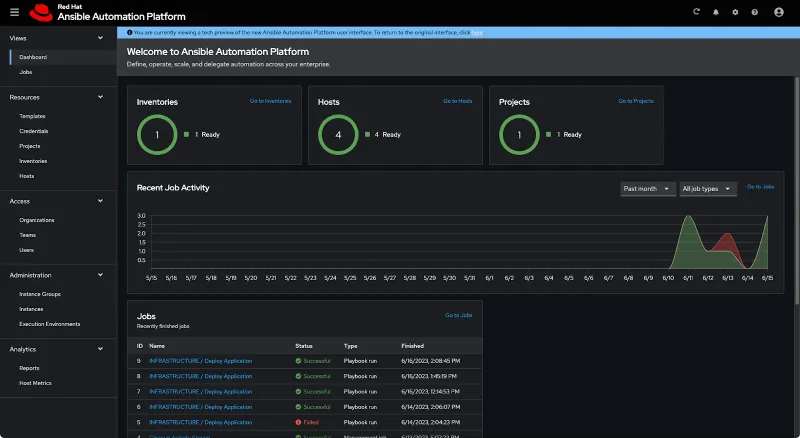
Task: Click the Go to Projects link
Action: point(635,101)
